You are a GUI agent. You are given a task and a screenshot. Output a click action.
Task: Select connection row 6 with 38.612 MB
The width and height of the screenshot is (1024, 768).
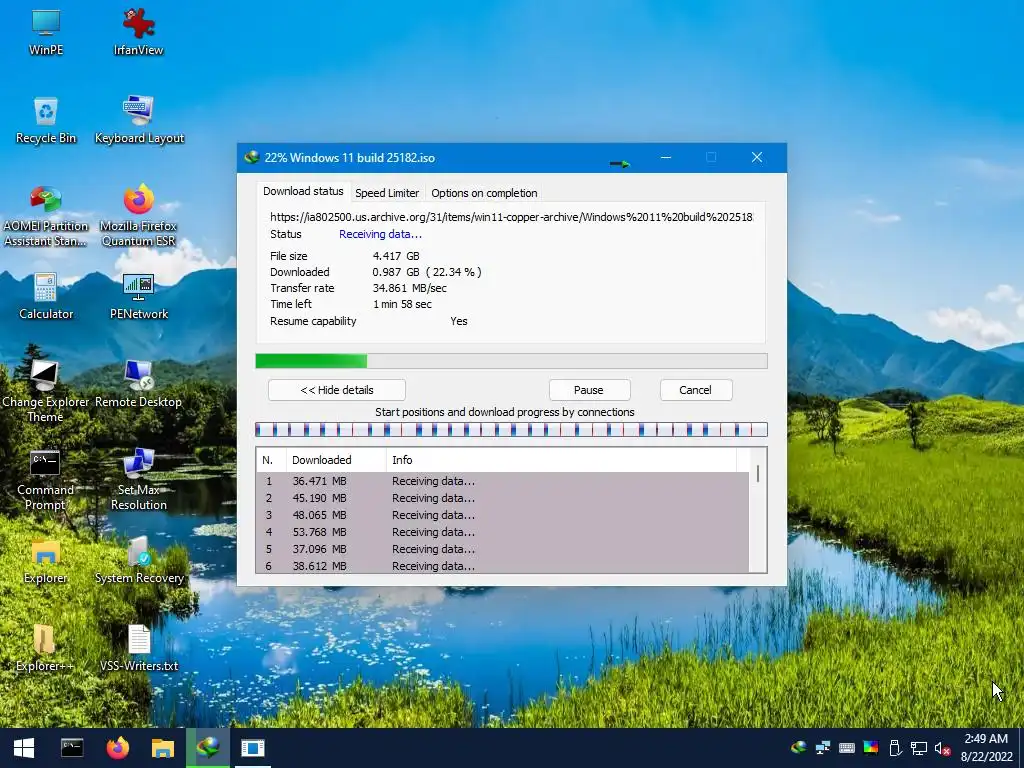click(x=503, y=566)
